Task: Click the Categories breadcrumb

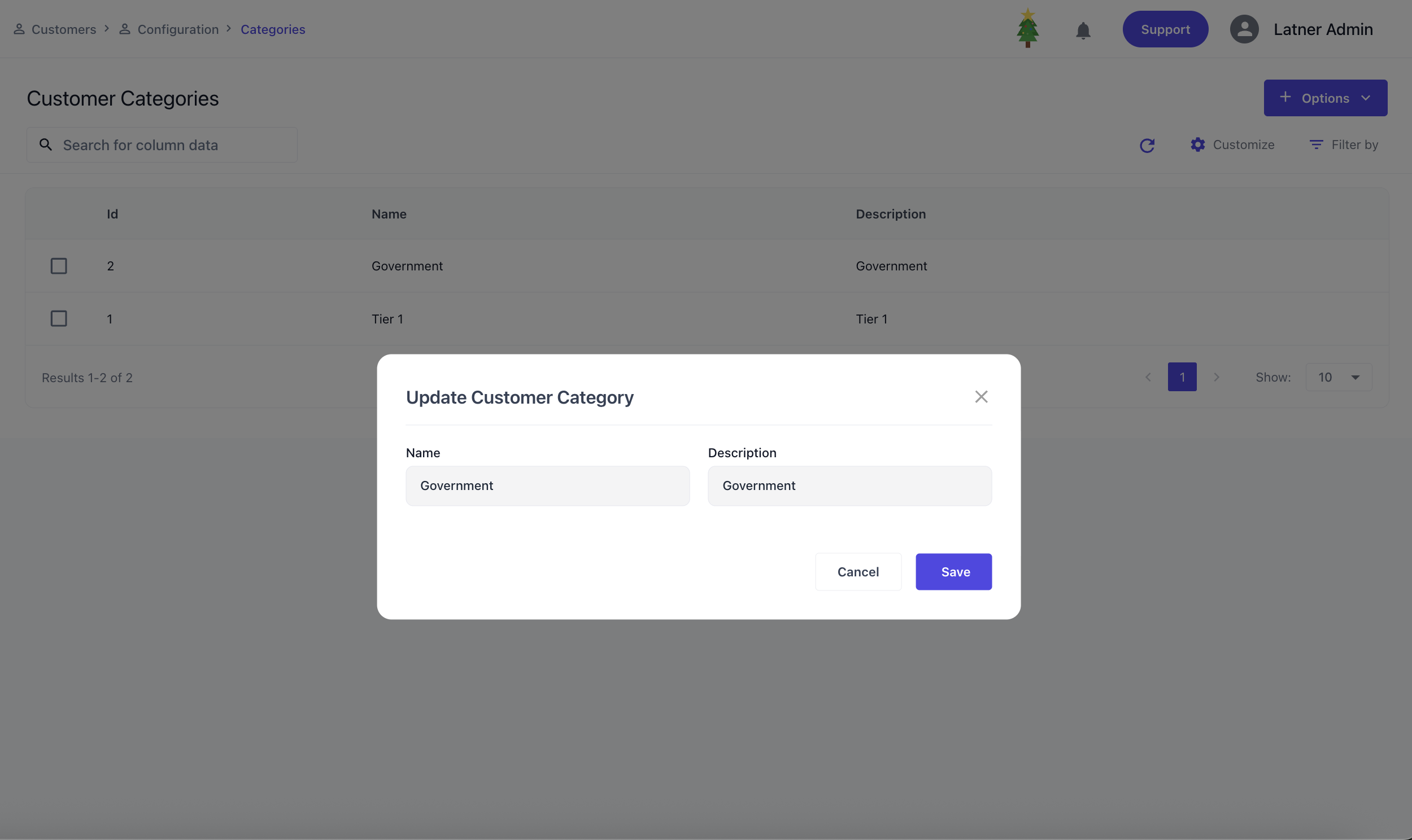Action: coord(272,29)
